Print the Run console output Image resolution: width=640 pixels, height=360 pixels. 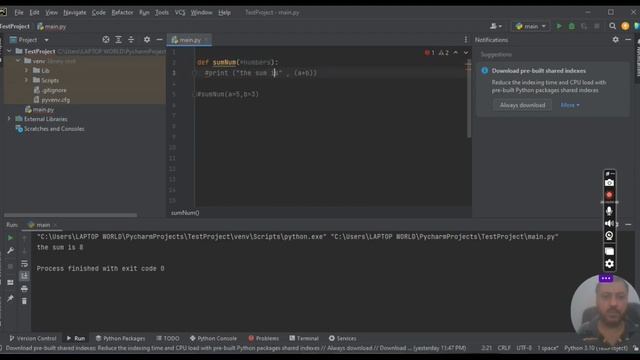tap(24, 289)
